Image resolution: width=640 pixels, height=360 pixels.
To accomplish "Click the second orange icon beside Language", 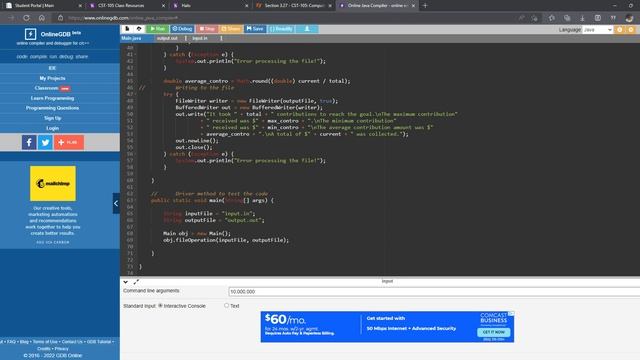I will (x=631, y=30).
